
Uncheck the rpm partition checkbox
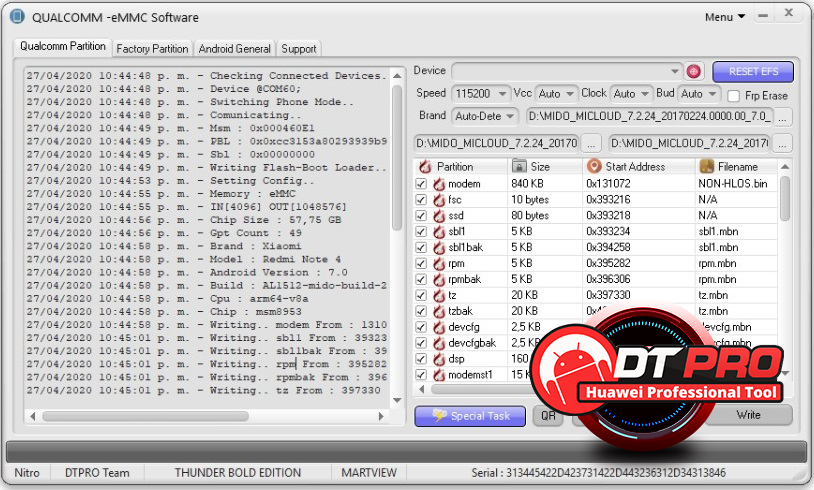(421, 264)
